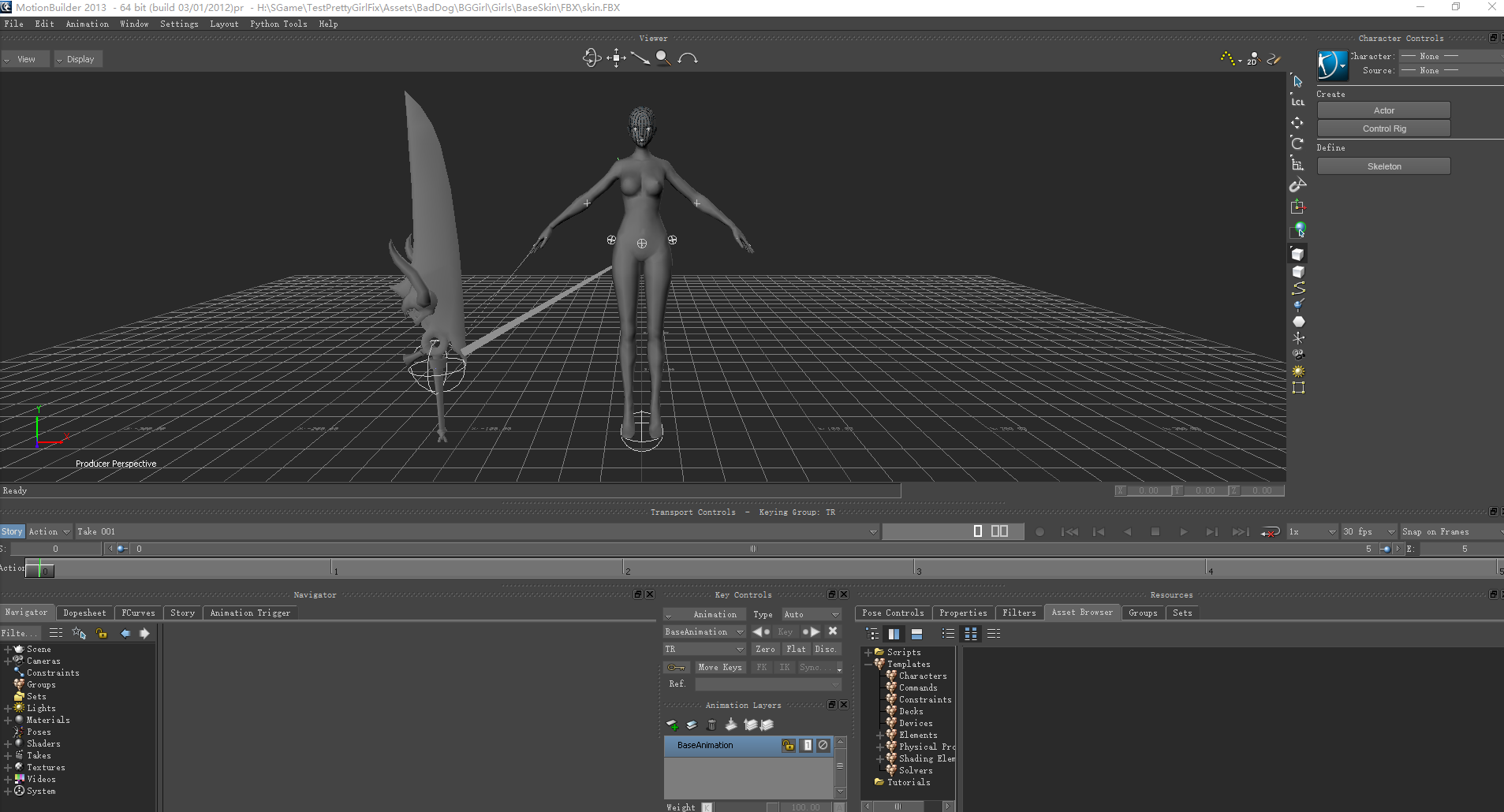Open the 30 fps frame rate dropdown
The width and height of the screenshot is (1504, 812).
1369,531
